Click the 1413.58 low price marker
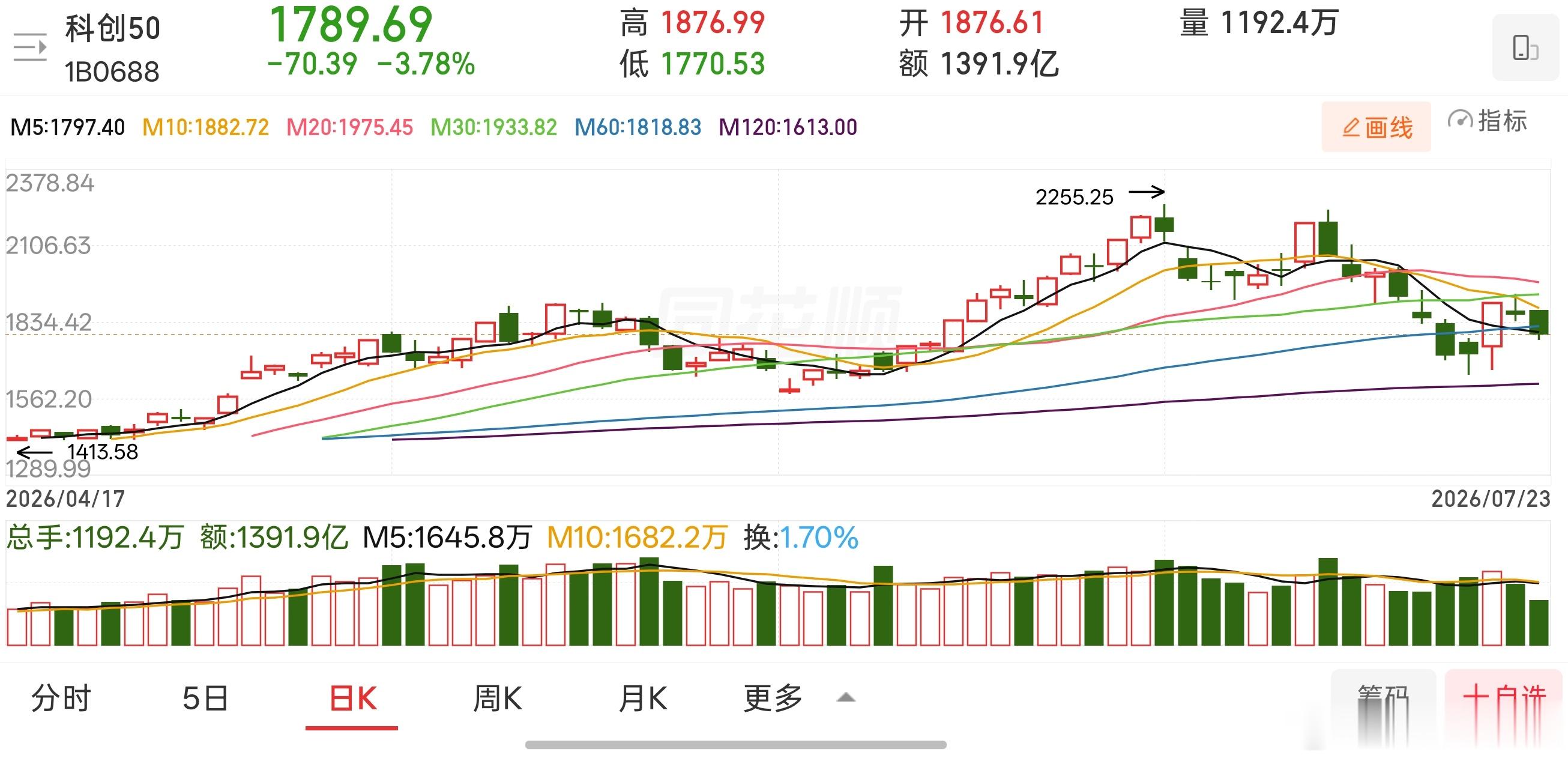This screenshot has width=1568, height=764. (x=102, y=452)
